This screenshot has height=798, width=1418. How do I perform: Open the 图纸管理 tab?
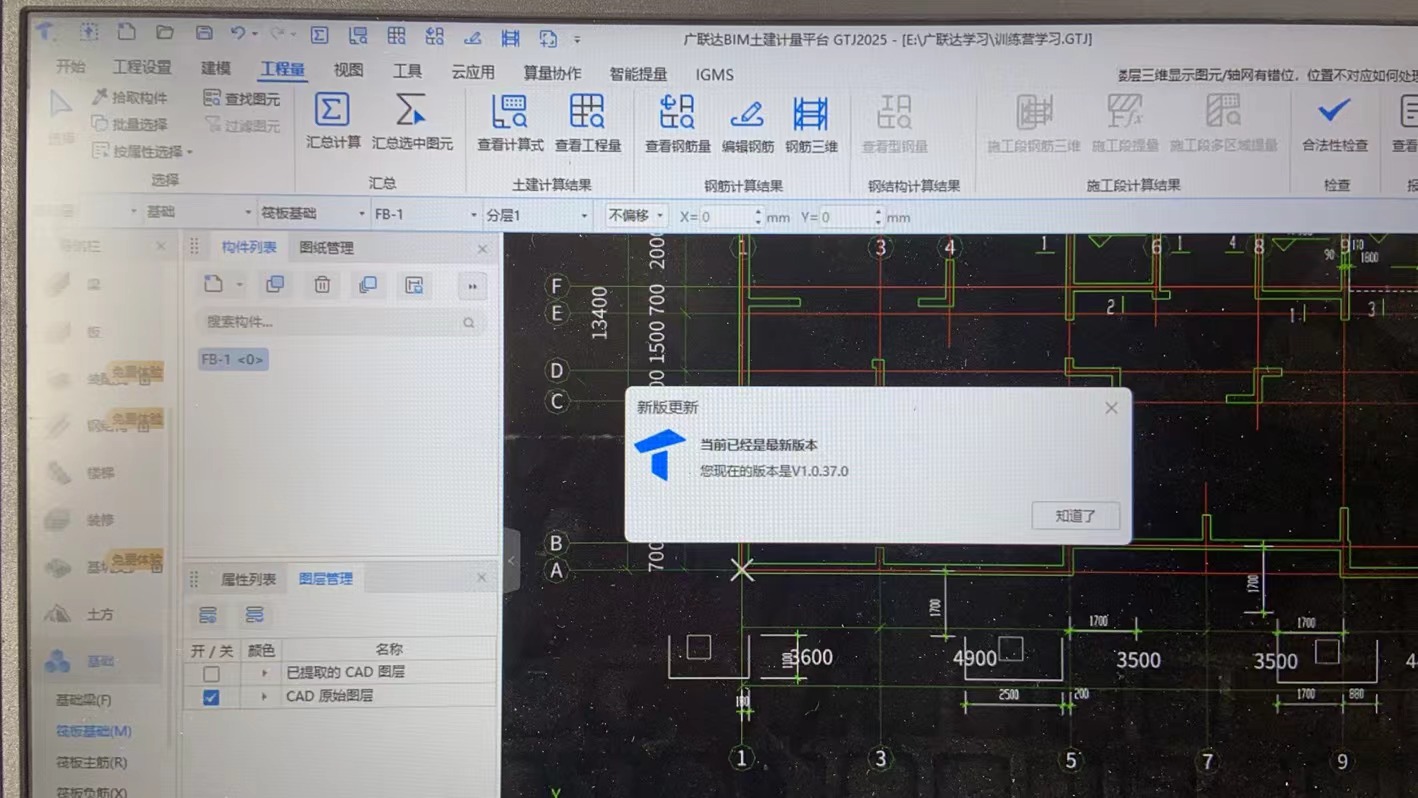[326, 247]
